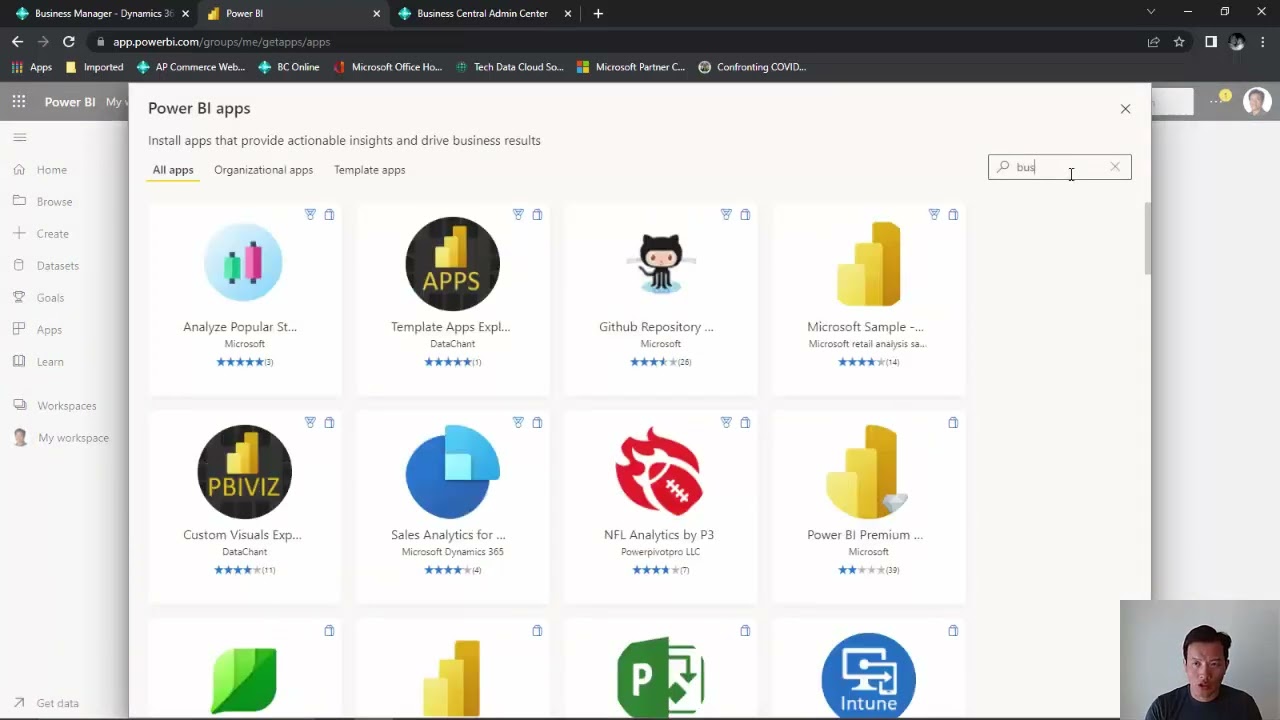Go back in browser history

[x=17, y=42]
